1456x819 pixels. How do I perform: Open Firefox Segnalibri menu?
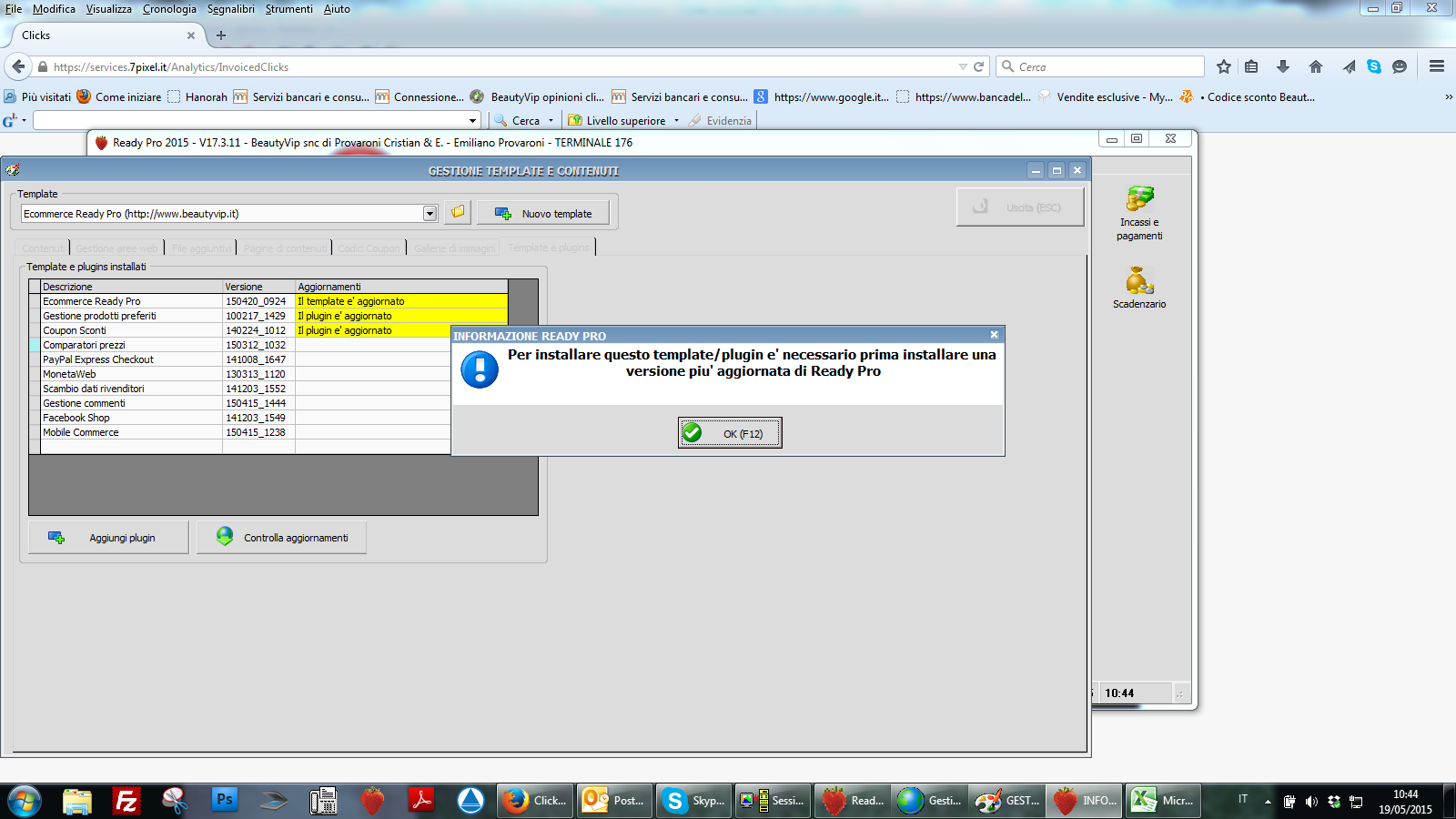231,9
